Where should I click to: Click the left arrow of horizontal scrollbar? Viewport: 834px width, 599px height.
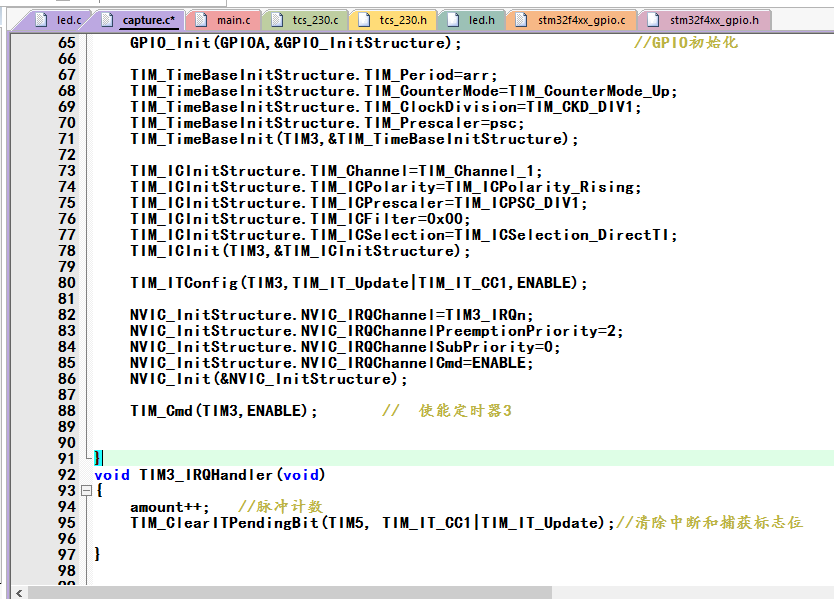pos(19,593)
